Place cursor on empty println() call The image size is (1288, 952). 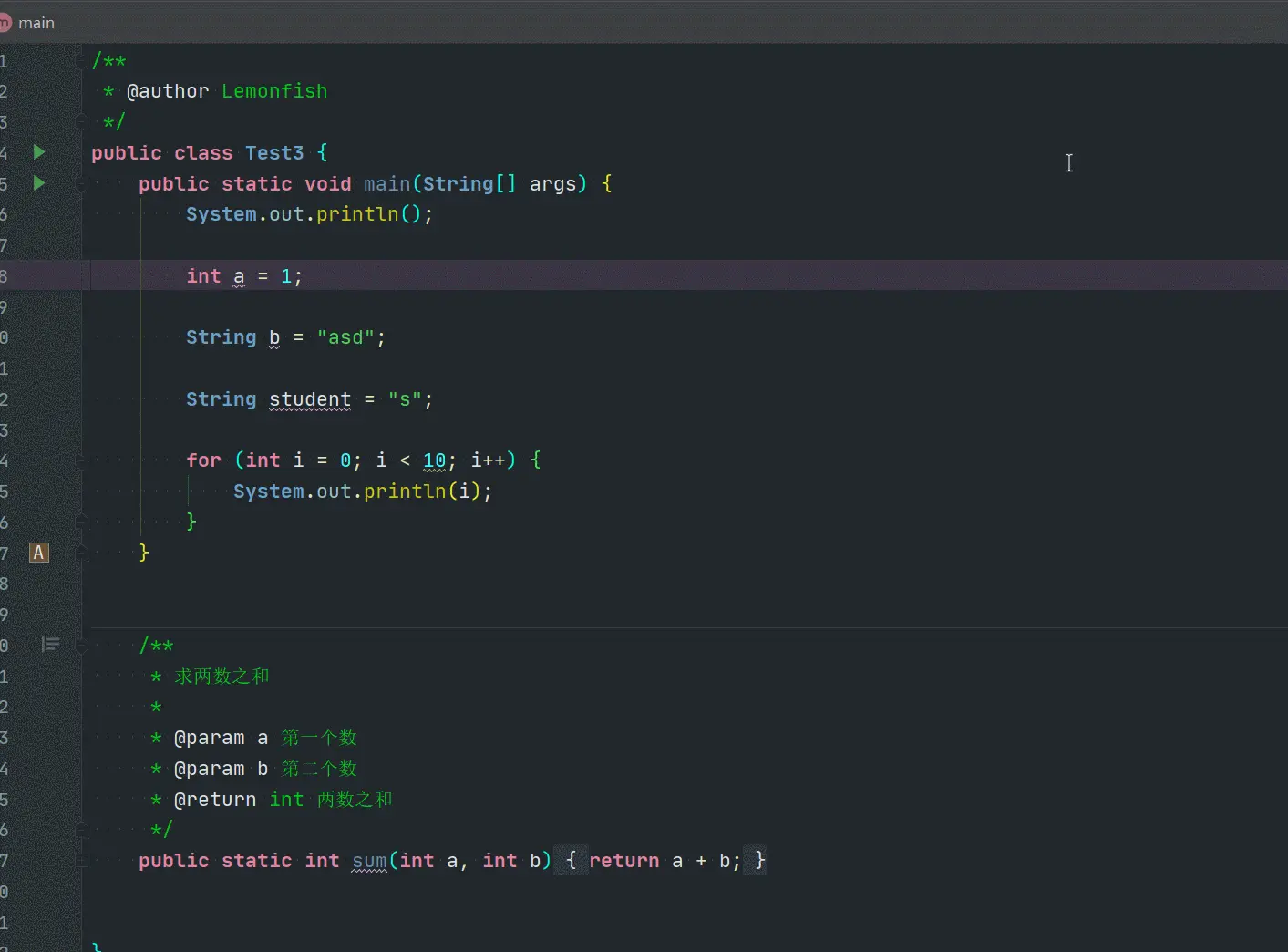(369, 214)
